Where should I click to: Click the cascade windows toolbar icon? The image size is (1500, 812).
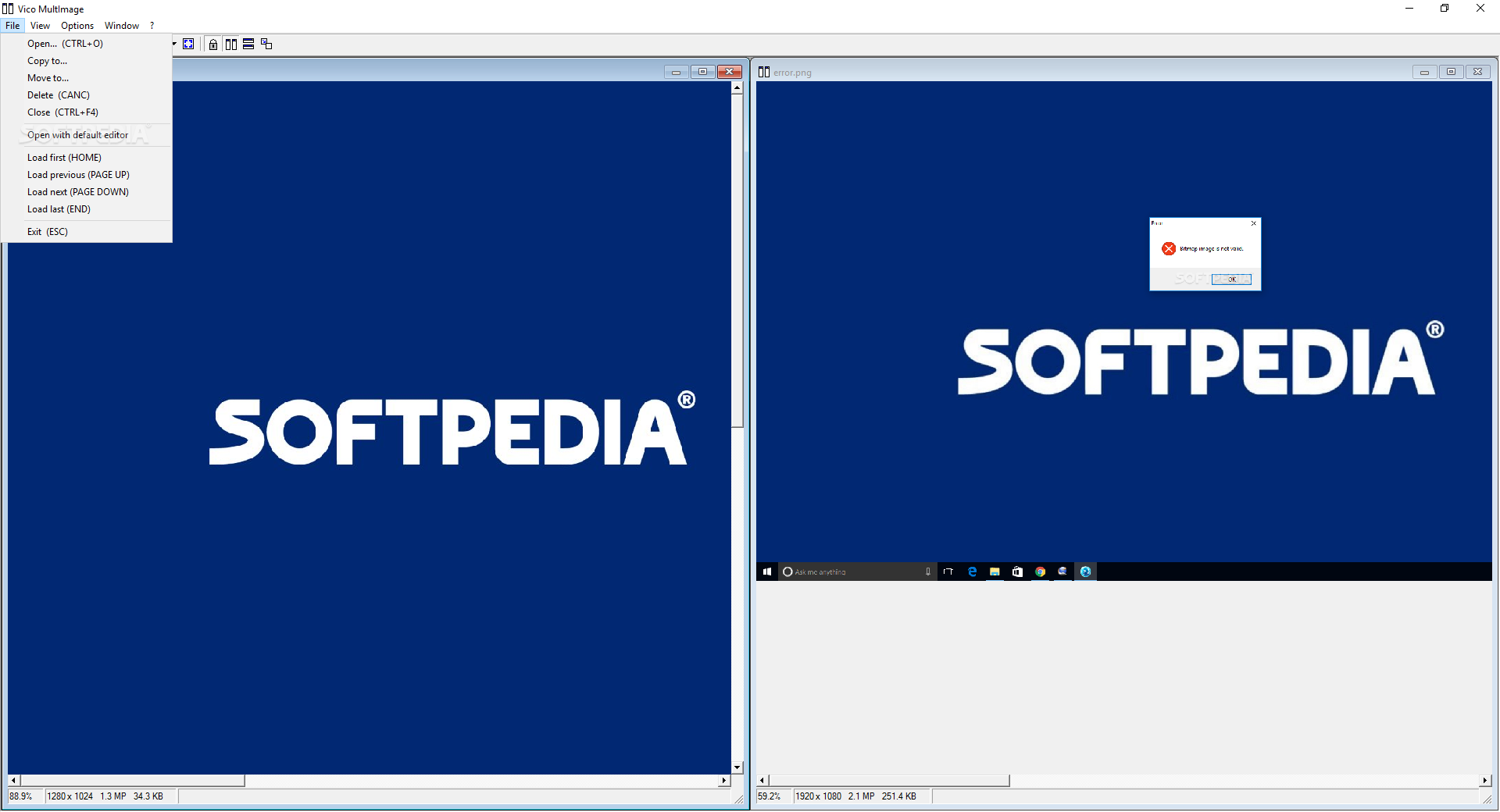pyautogui.click(x=266, y=44)
